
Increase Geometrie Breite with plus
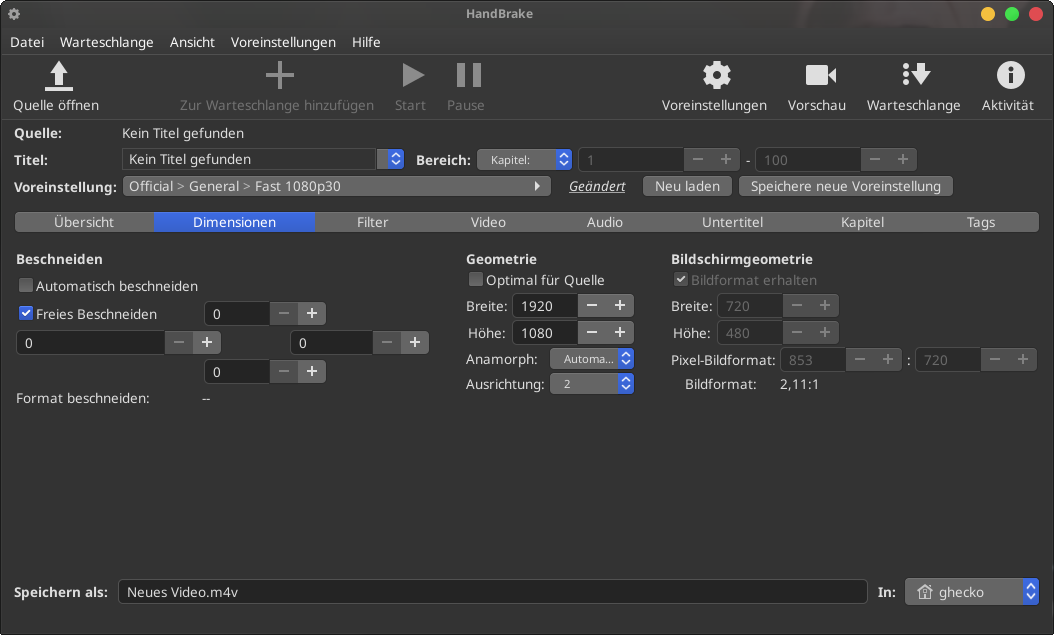620,306
